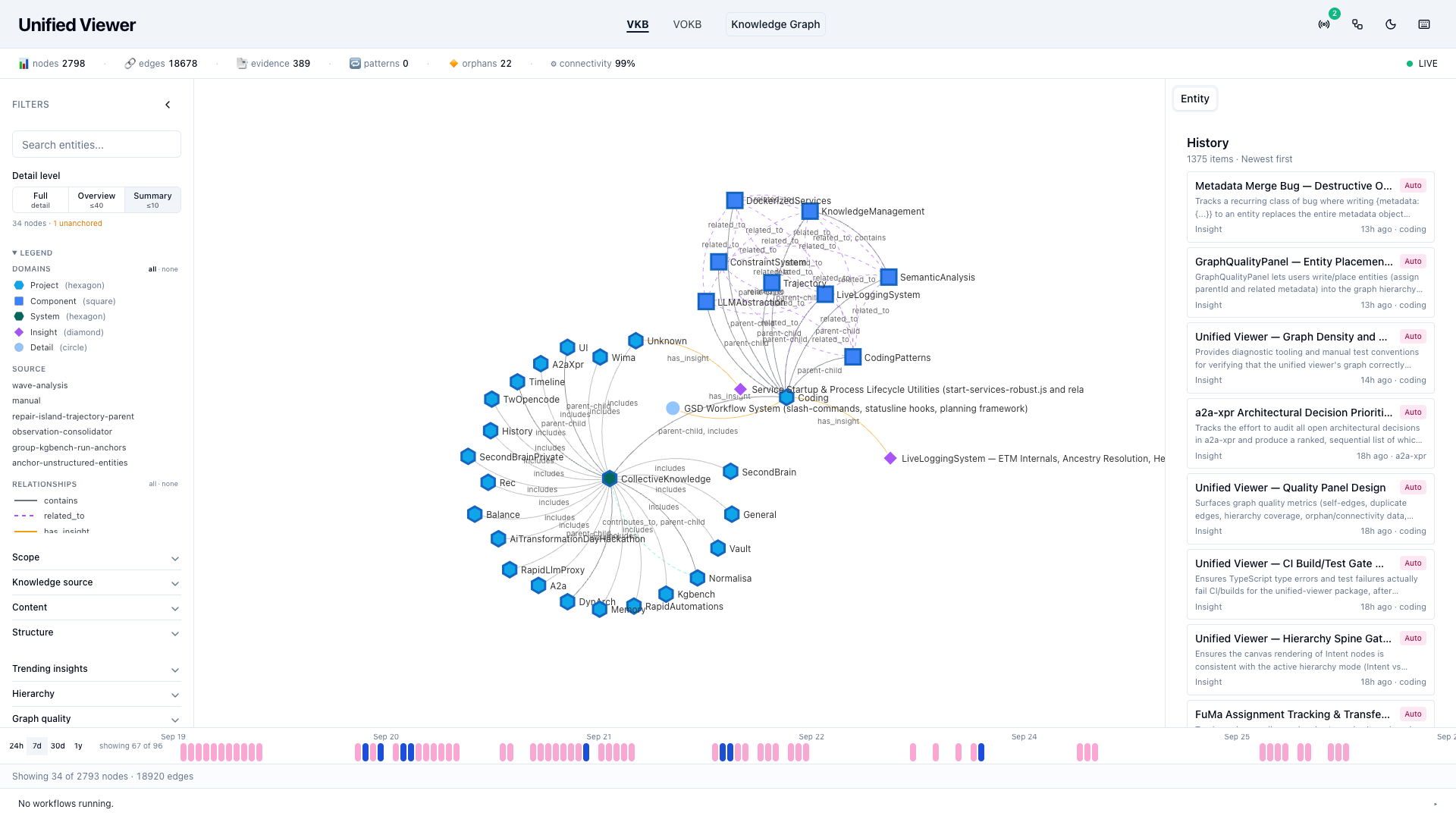Switch to the VKB tab

pos(638,24)
